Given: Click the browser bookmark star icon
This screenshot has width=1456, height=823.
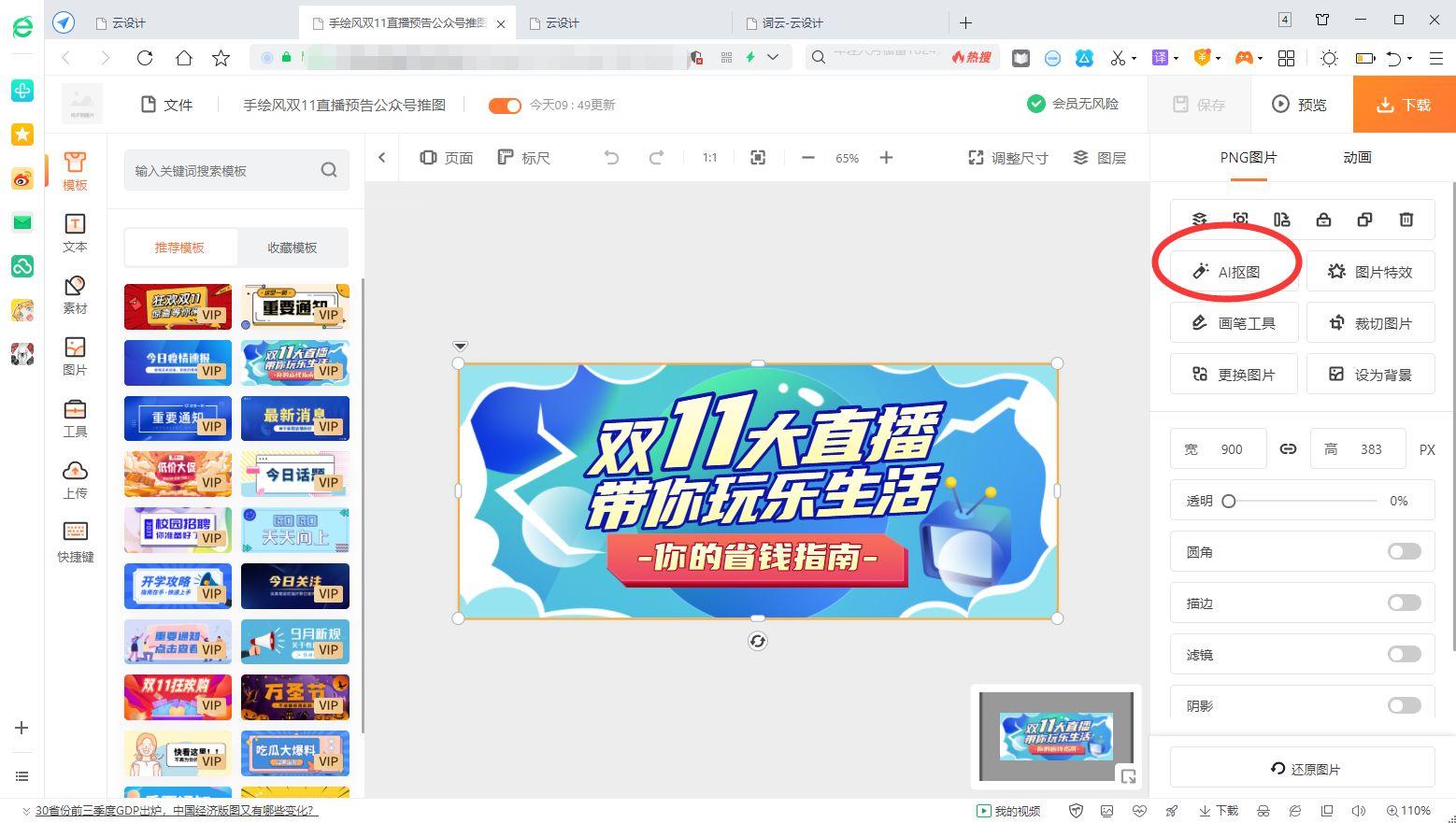Looking at the screenshot, I should (x=221, y=58).
